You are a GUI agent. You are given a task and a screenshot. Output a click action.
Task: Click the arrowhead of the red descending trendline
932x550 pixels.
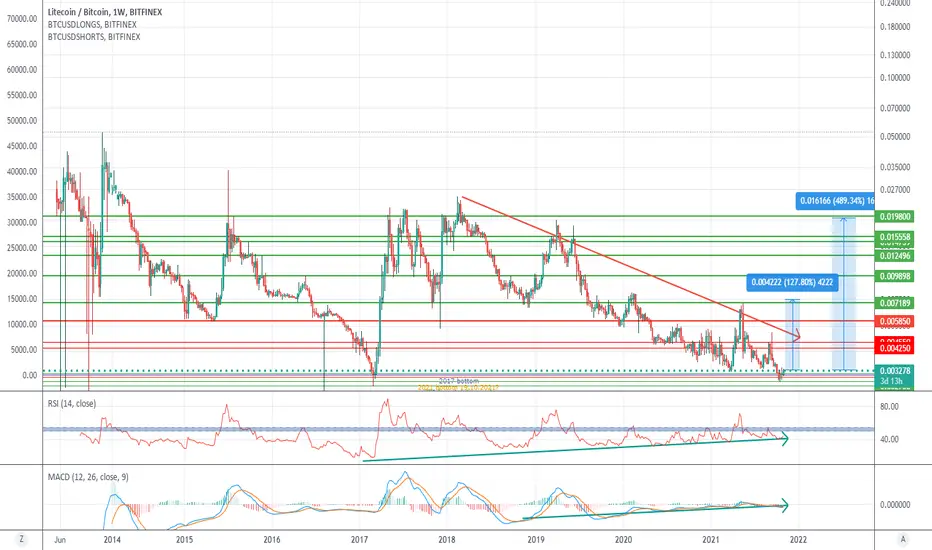click(x=797, y=336)
